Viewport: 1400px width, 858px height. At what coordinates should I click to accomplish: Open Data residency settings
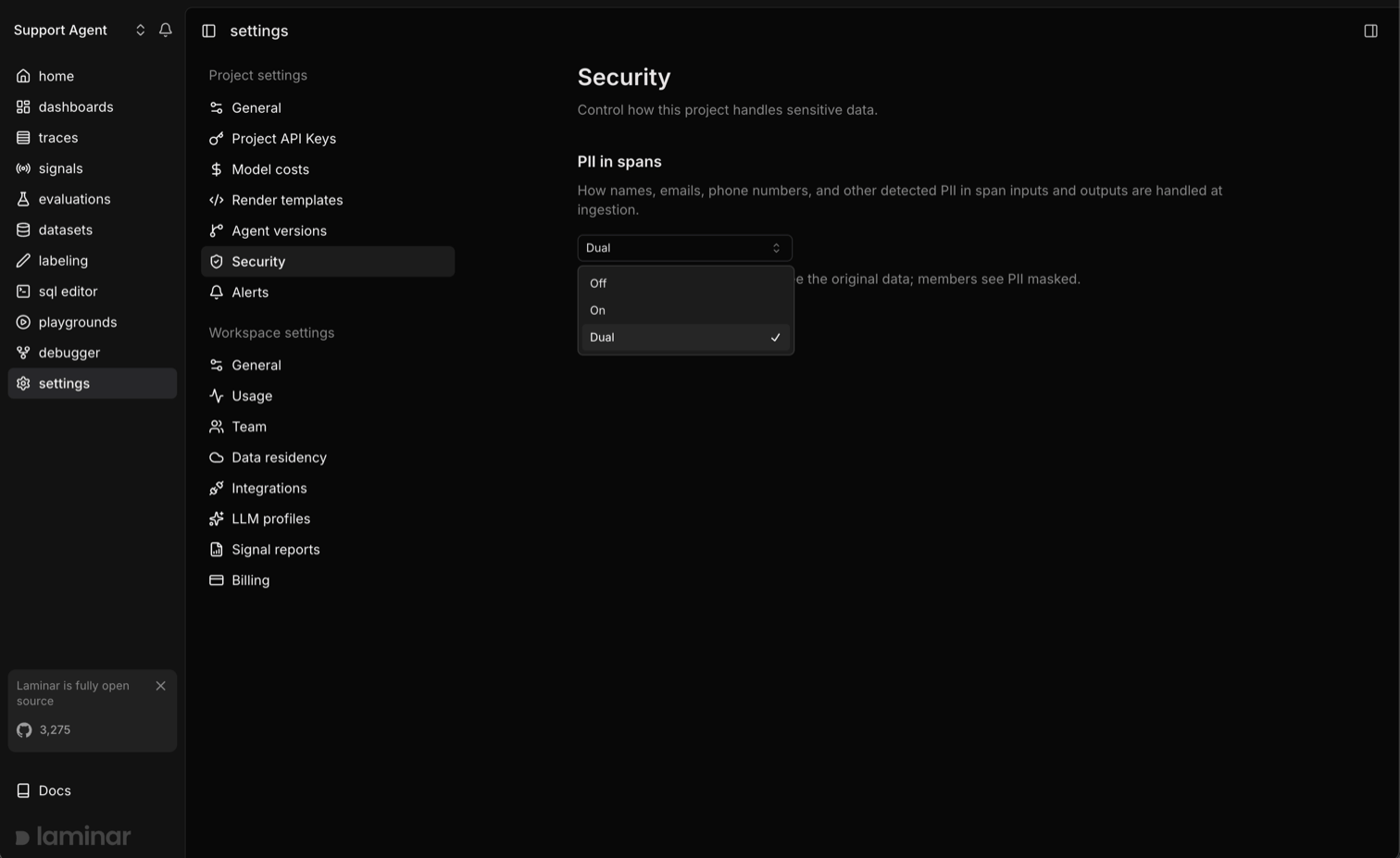328,457
